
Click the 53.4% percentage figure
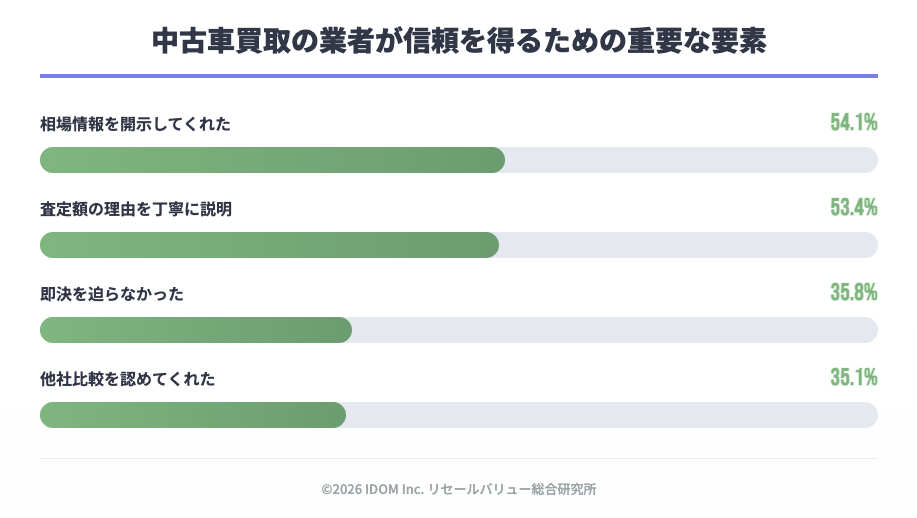coord(853,207)
